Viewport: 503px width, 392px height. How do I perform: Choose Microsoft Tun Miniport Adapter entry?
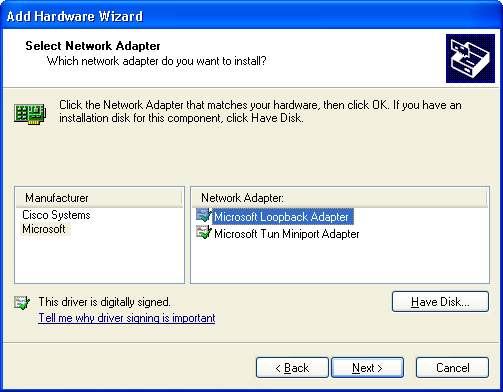pos(287,234)
